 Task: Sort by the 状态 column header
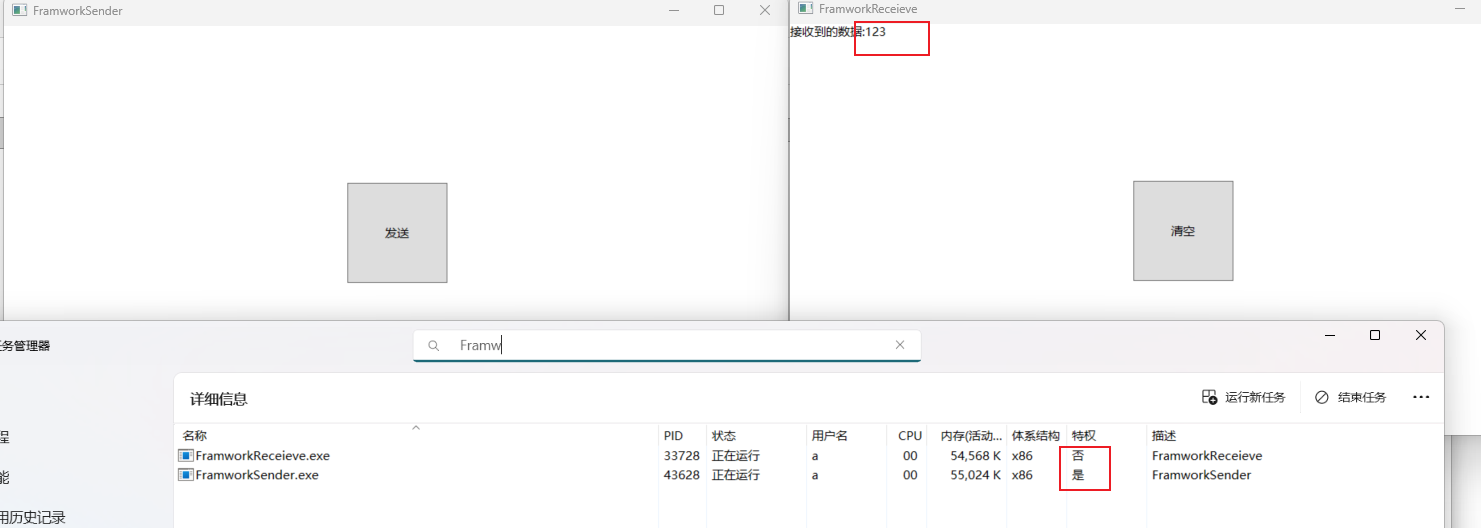[x=723, y=436]
